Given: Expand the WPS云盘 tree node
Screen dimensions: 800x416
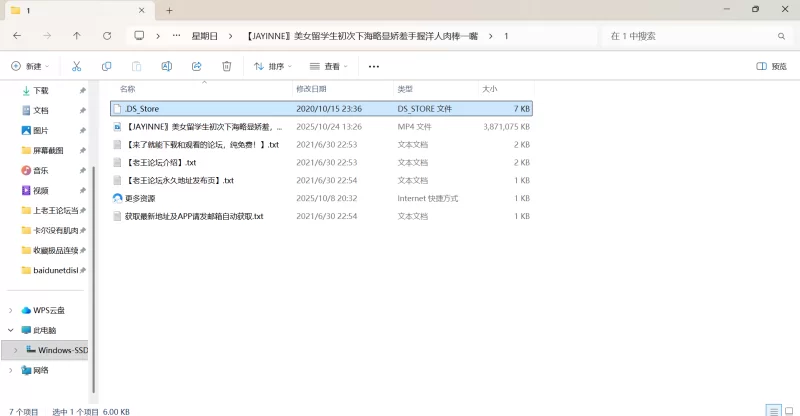Looking at the screenshot, I should pos(11,310).
